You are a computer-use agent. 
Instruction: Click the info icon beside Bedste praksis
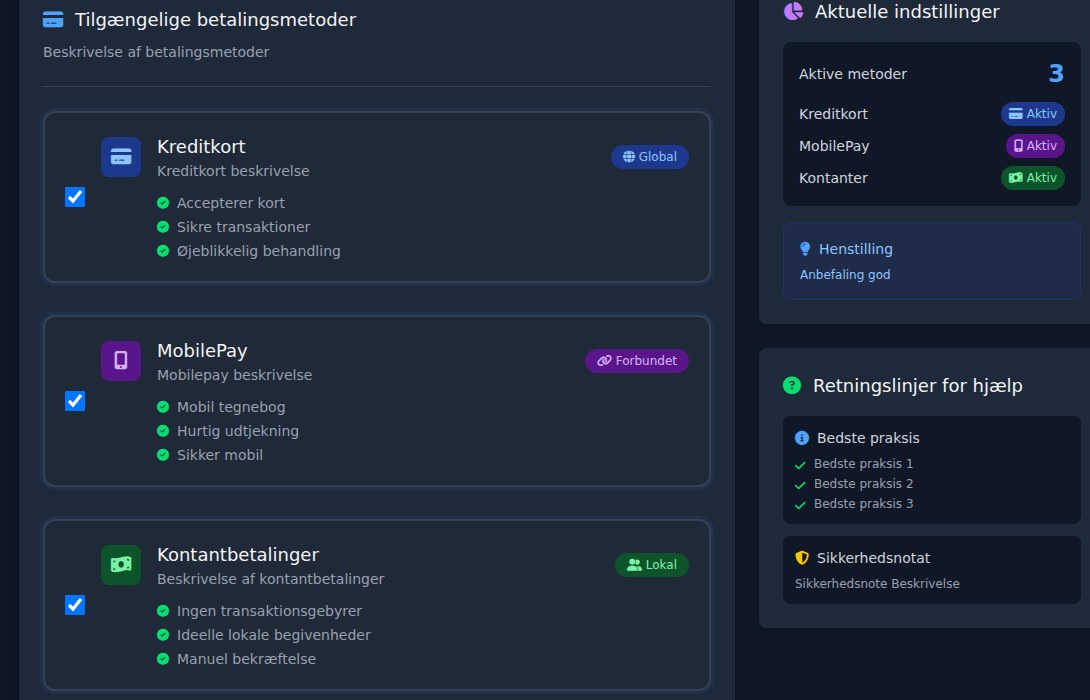[802, 438]
